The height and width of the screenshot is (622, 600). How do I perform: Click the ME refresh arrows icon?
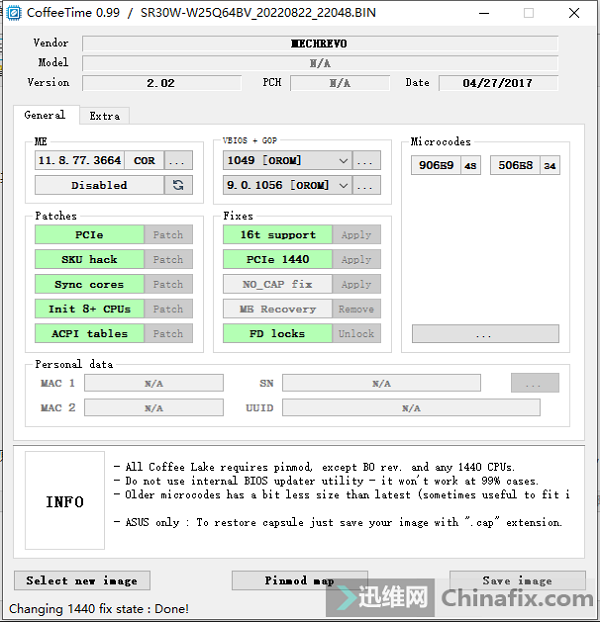[x=179, y=185]
